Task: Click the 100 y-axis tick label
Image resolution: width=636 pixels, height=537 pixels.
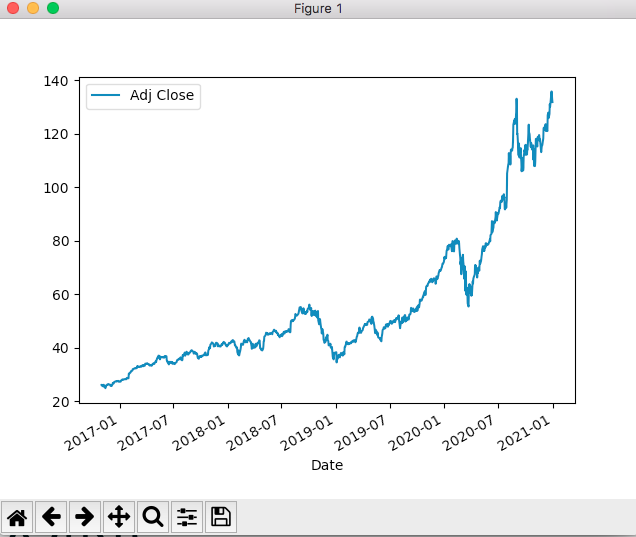Action: click(x=56, y=188)
